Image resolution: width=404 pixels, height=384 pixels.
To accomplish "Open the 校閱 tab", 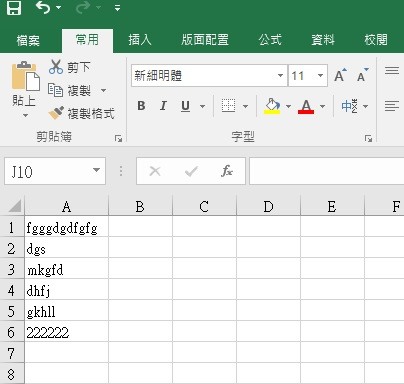I will (x=376, y=40).
